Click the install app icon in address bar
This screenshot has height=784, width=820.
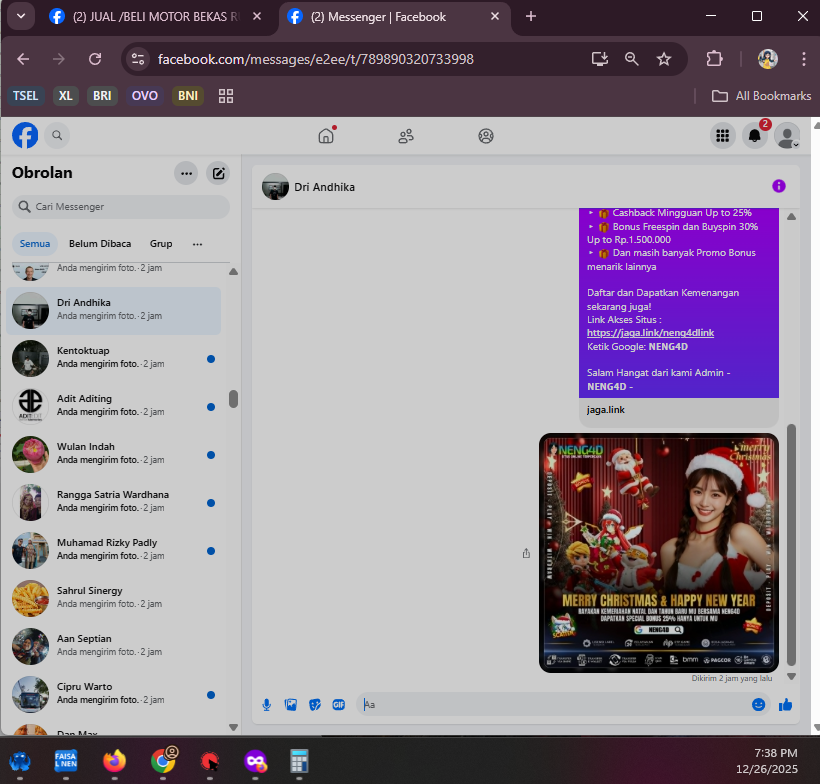[600, 59]
